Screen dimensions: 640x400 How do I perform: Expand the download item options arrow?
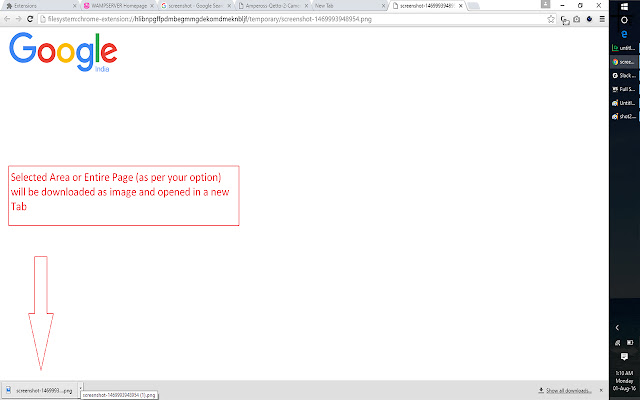click(x=80, y=387)
